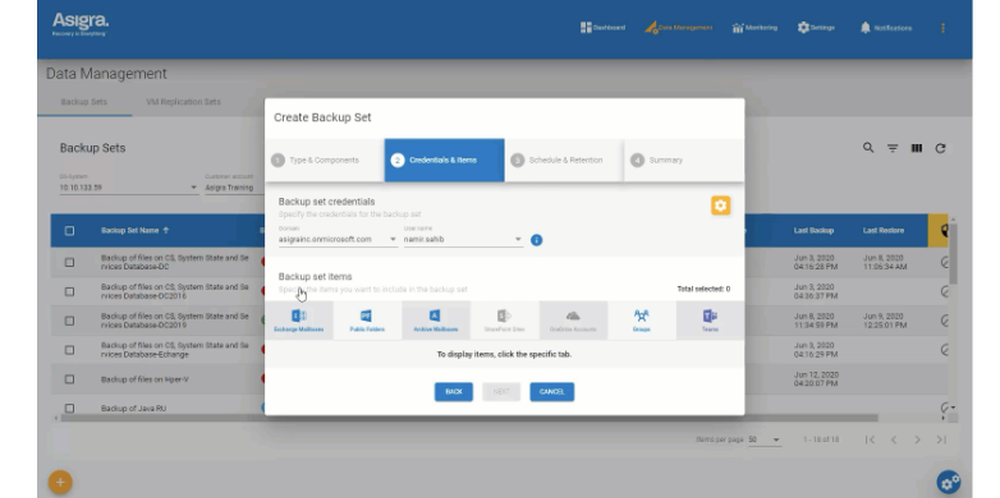Check the Backup of Java RU row
Screen dimensions: 1000x498
[70, 408]
